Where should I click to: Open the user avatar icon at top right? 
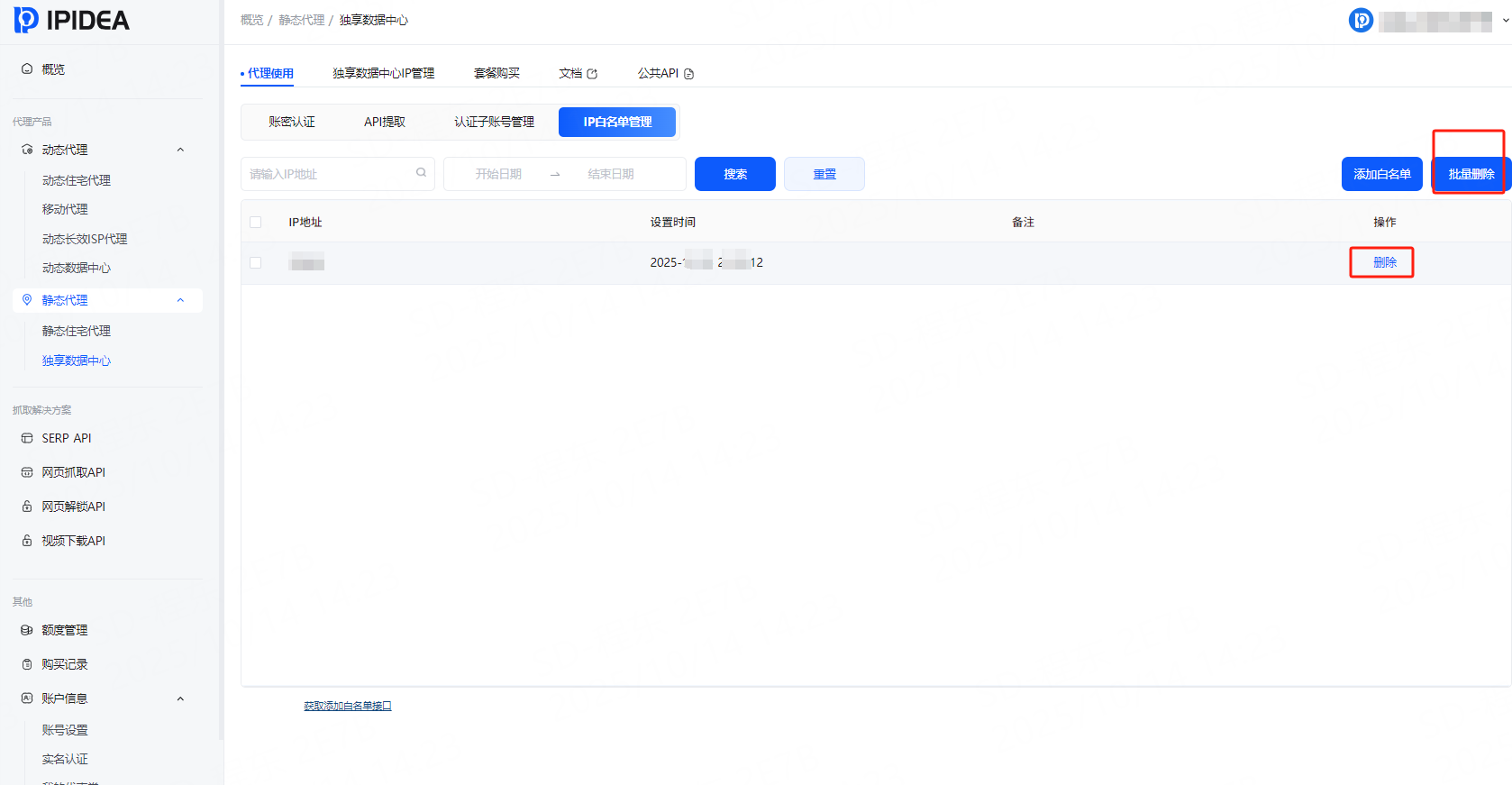click(1361, 20)
